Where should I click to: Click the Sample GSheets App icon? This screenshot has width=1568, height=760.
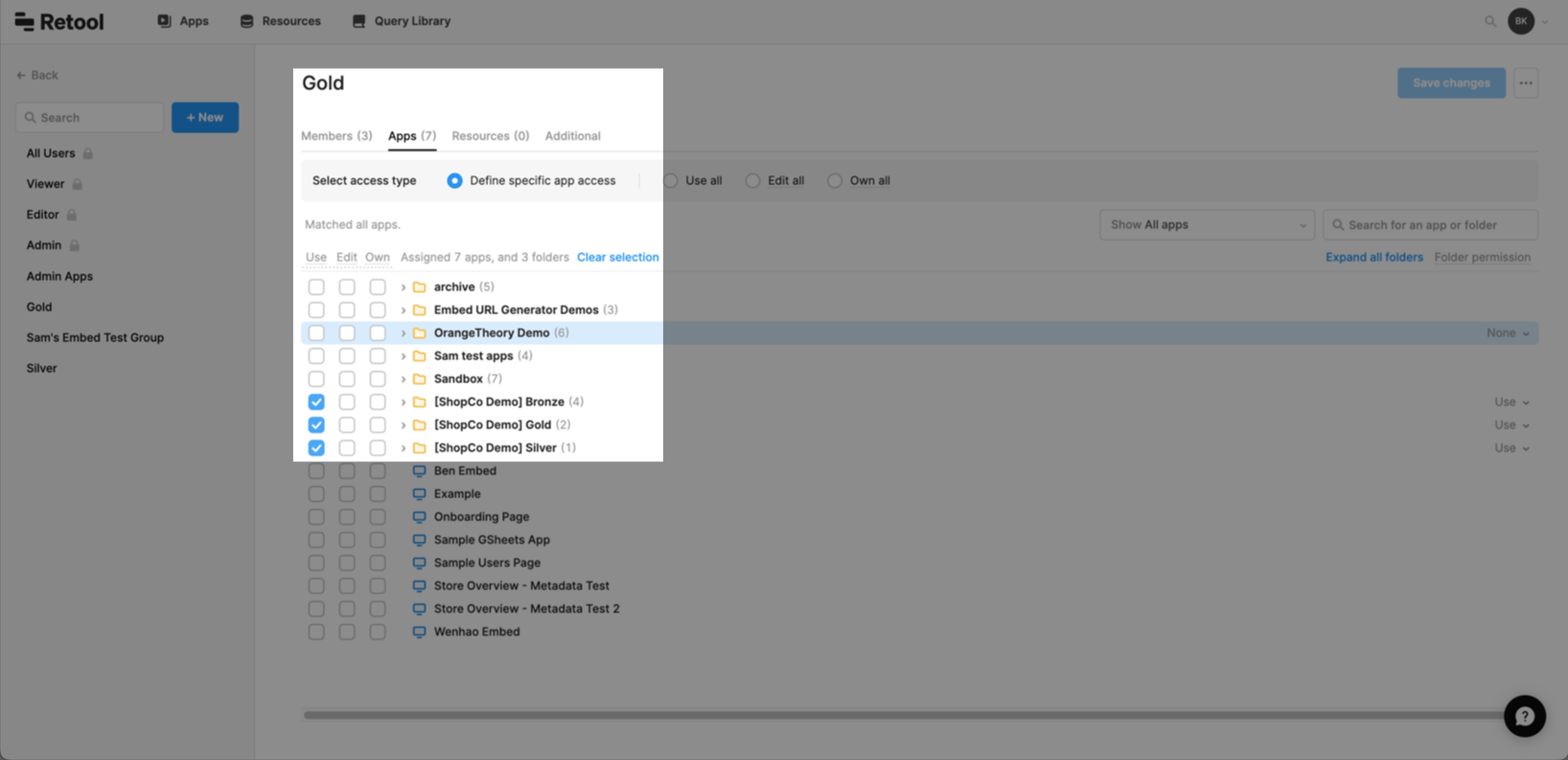point(419,540)
